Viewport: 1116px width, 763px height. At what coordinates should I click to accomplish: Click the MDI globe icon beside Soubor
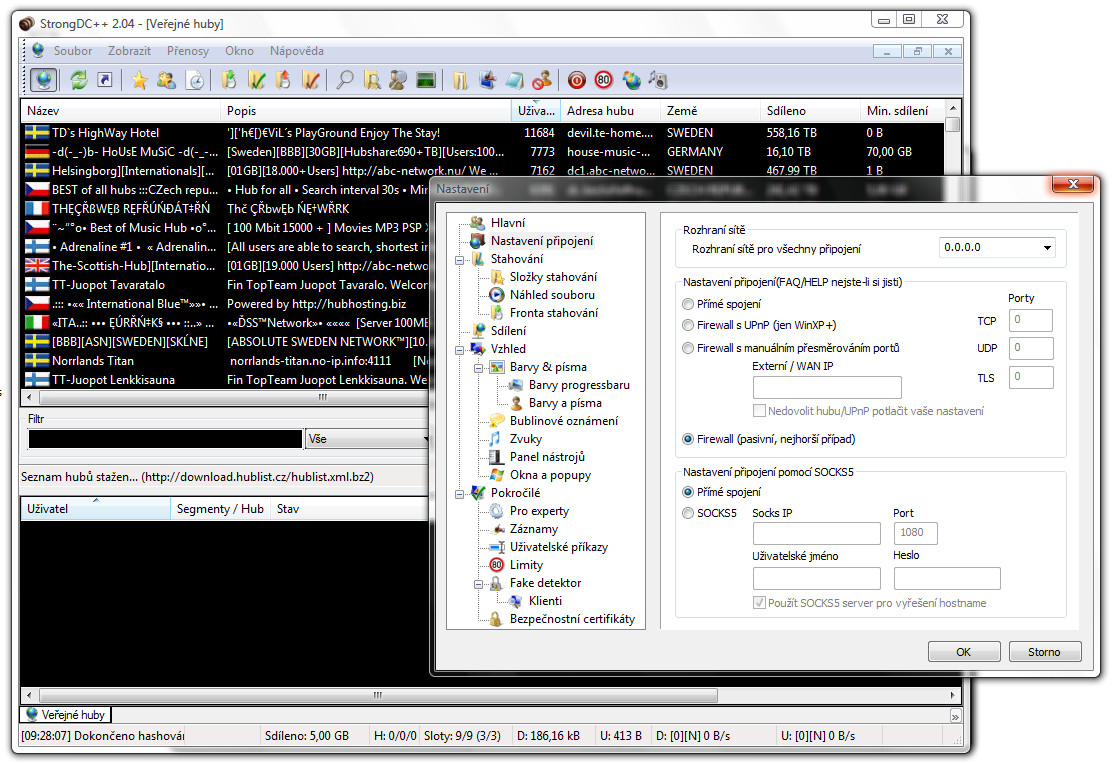[x=38, y=51]
